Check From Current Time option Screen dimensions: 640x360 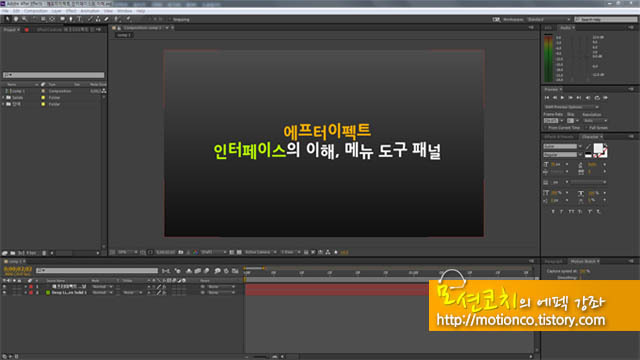tap(546, 128)
